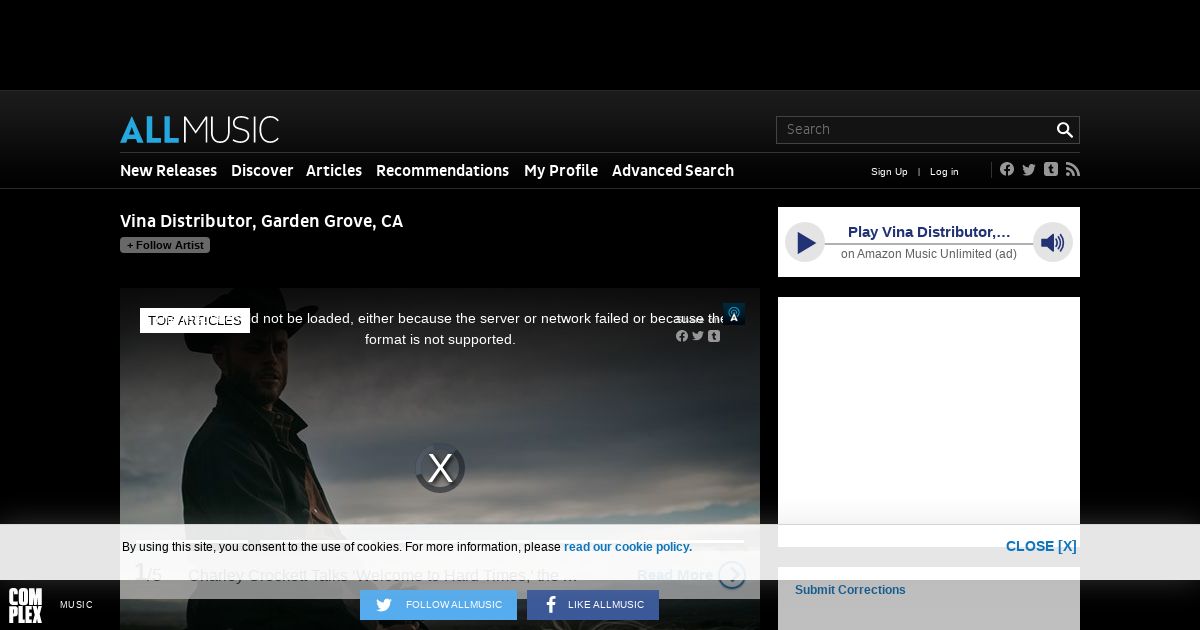Click the AllMusic logo
The image size is (1200, 630).
click(199, 130)
